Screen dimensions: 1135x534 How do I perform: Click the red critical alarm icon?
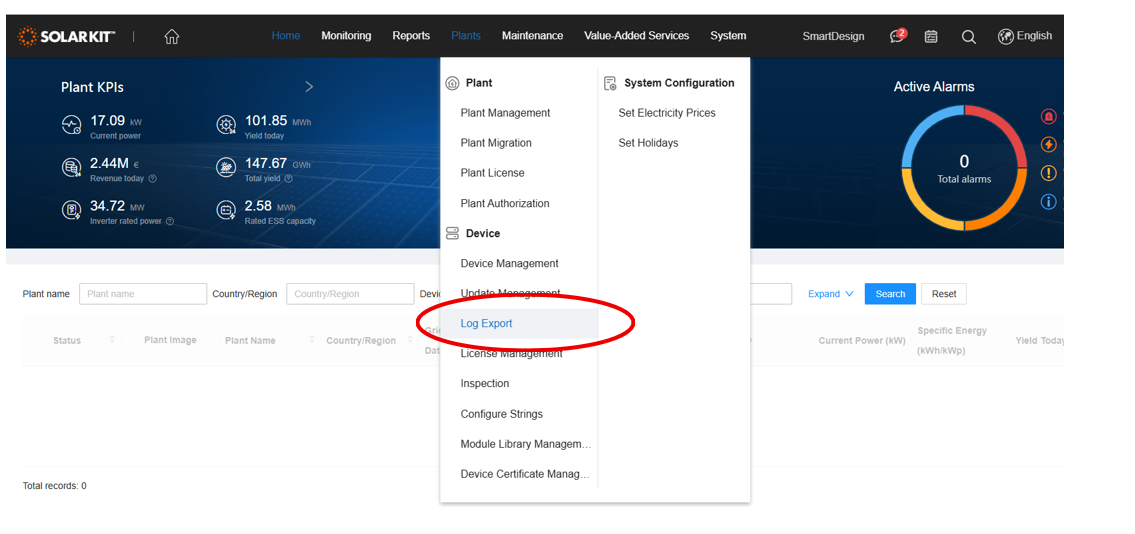pyautogui.click(x=1048, y=116)
